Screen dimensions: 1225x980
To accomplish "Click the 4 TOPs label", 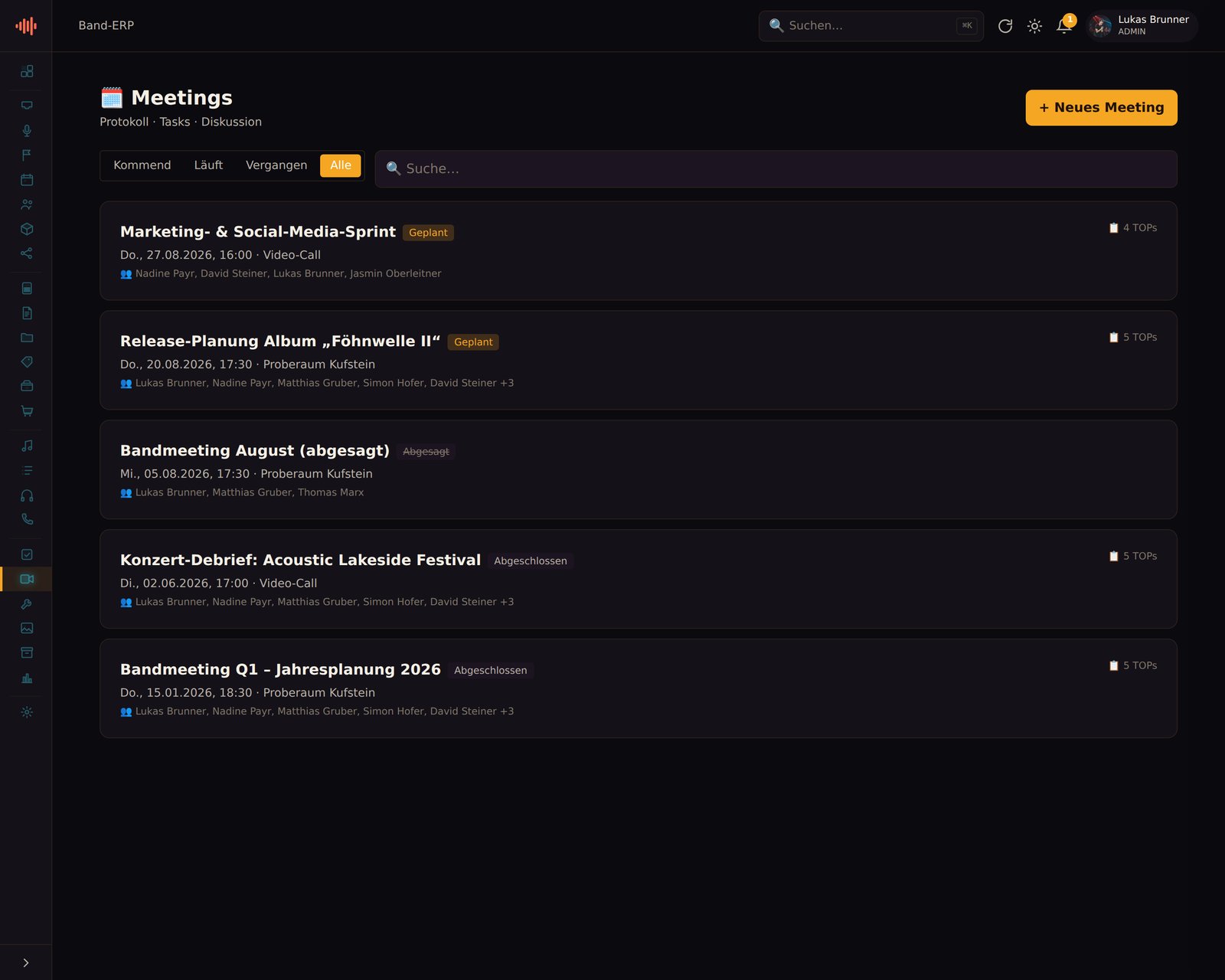I will coord(1133,228).
